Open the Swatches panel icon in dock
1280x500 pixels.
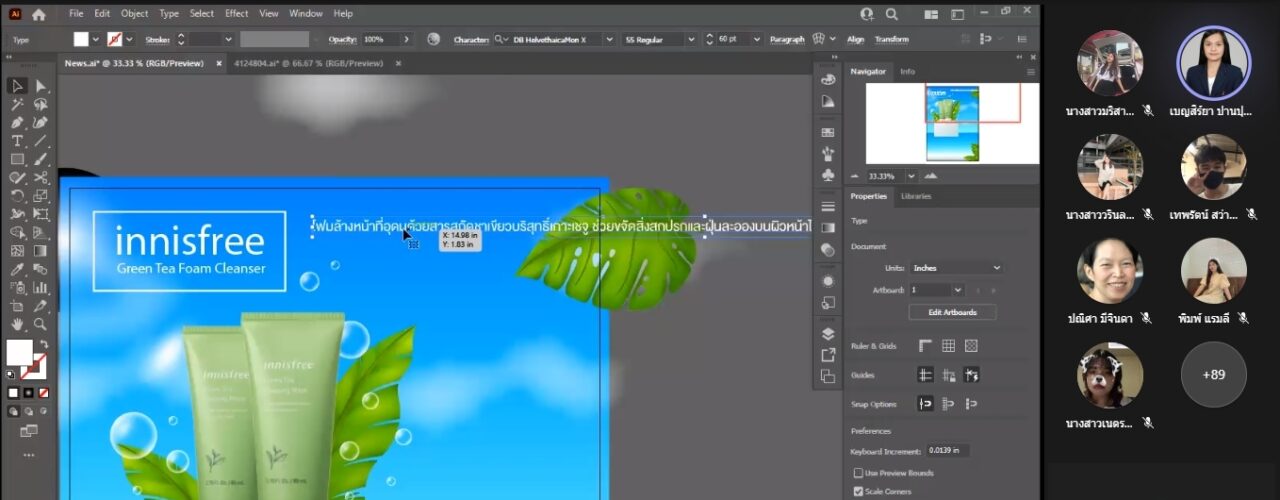point(828,132)
